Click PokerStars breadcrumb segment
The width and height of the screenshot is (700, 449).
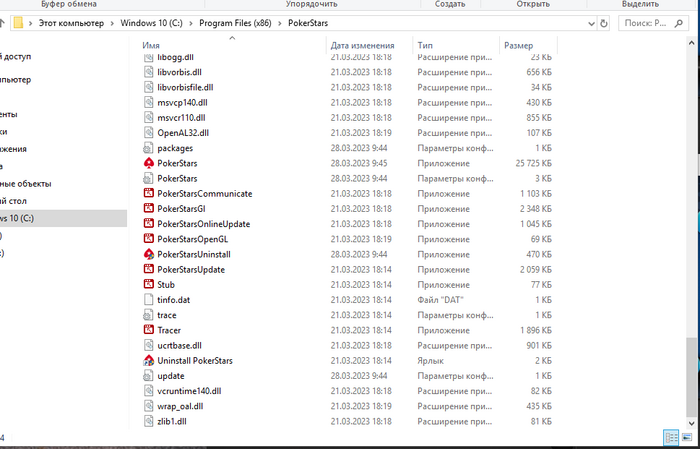[308, 23]
